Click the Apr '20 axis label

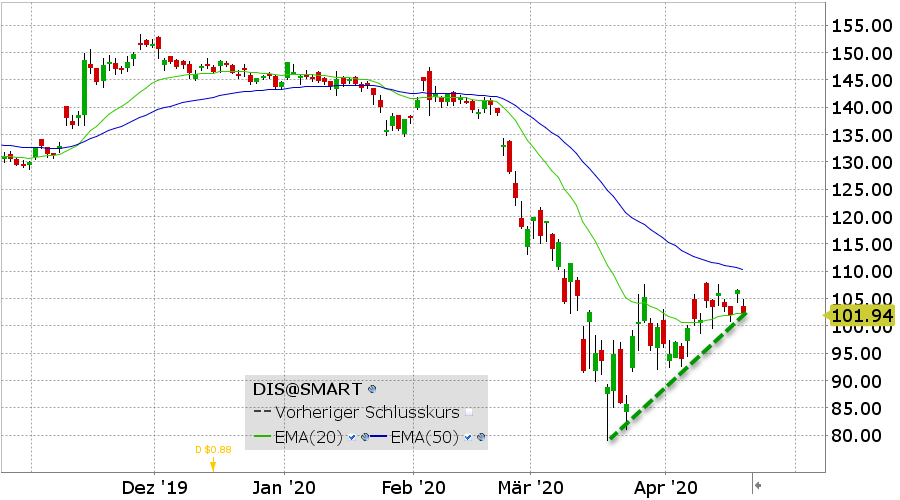[x=666, y=488]
